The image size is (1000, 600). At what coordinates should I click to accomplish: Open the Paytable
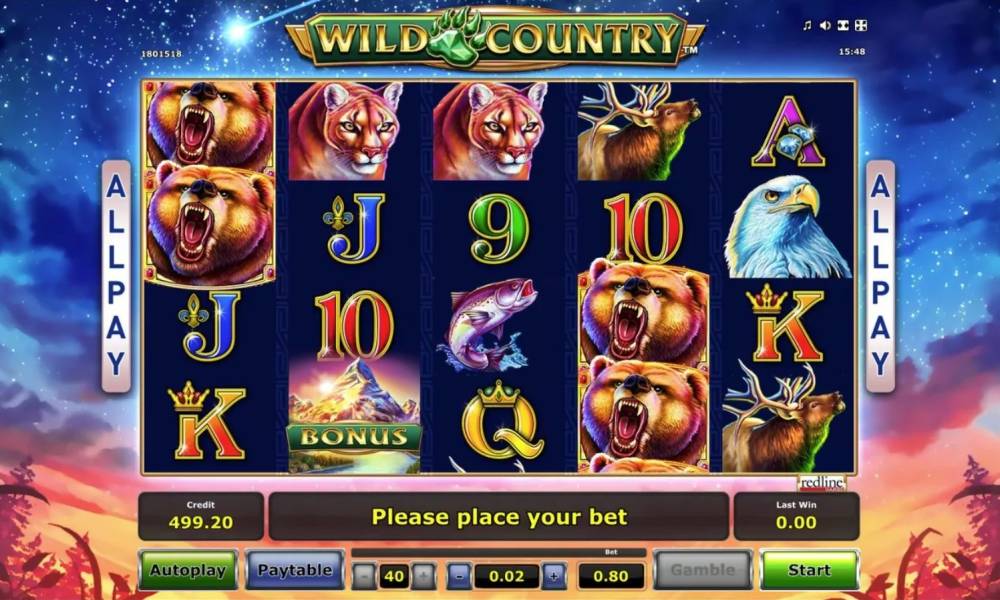pyautogui.click(x=295, y=569)
